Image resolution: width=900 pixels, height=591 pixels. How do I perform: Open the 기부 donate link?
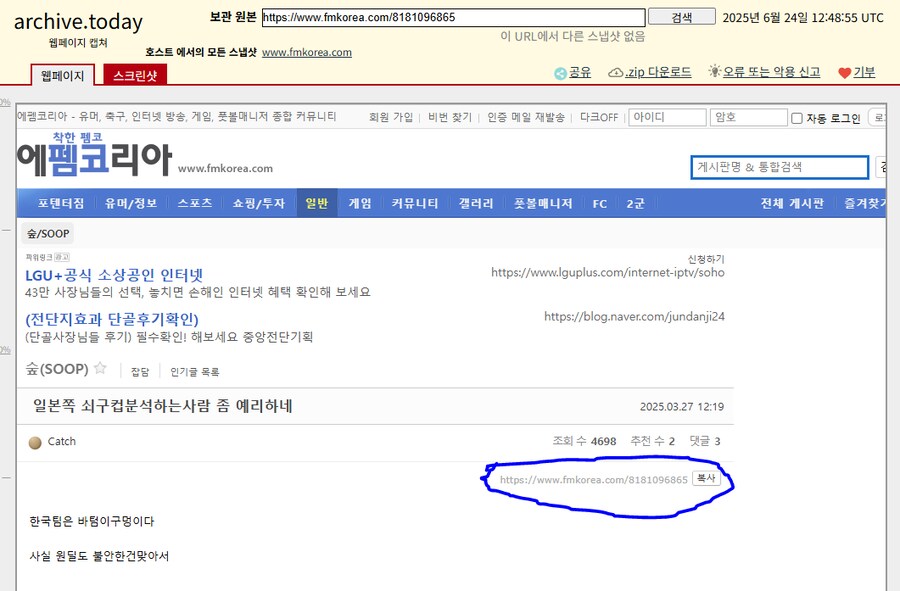click(864, 72)
